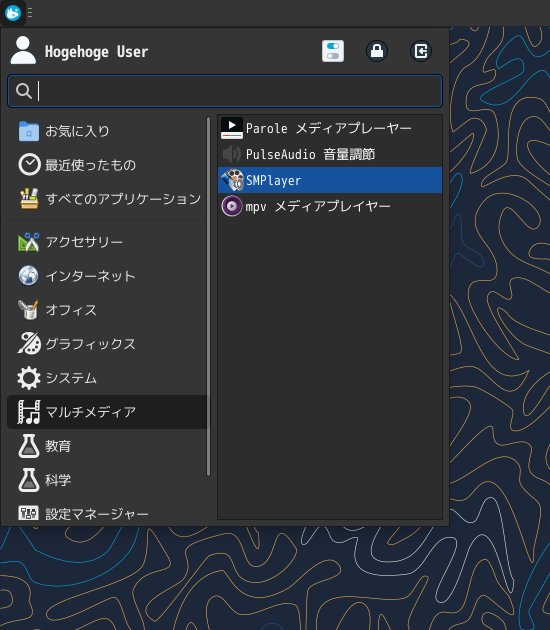Click the log out icon

(421, 51)
